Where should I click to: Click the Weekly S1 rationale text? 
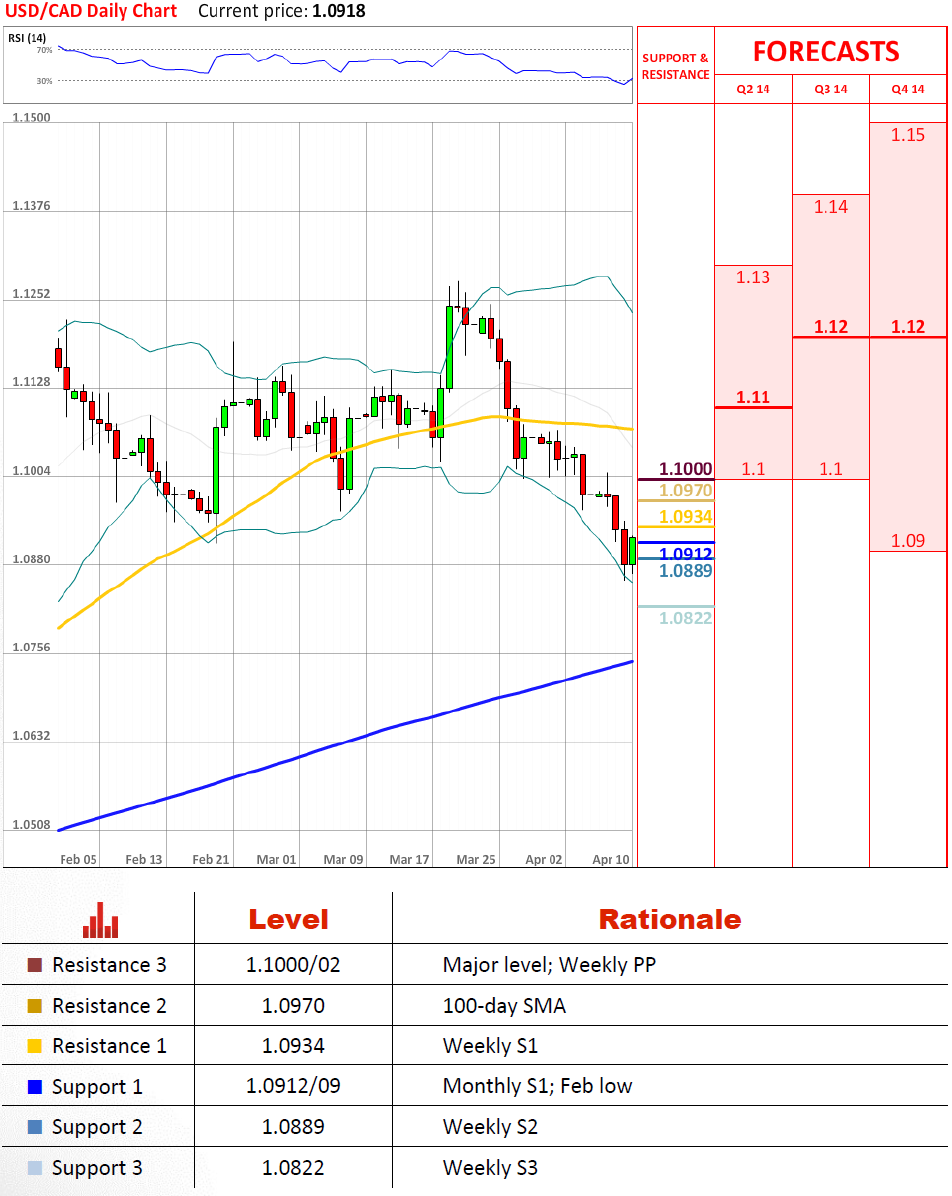(490, 1046)
